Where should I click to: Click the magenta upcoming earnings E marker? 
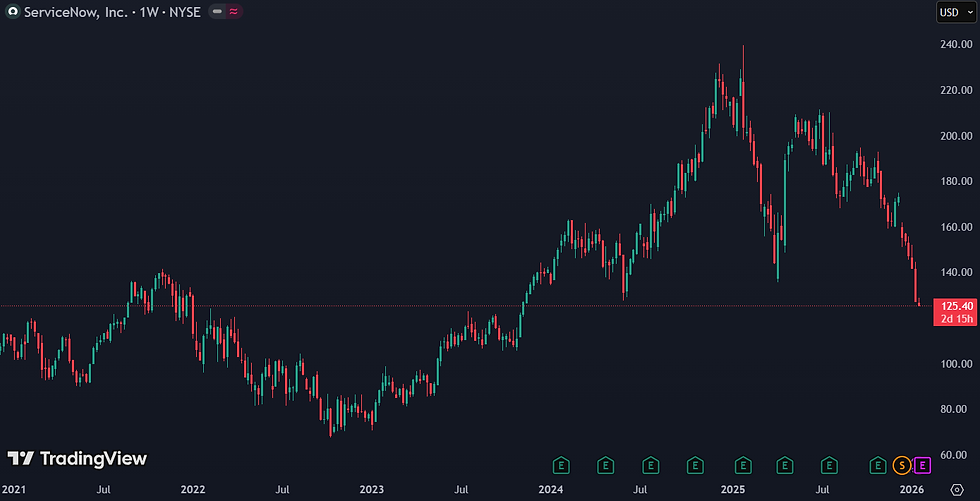[922, 465]
